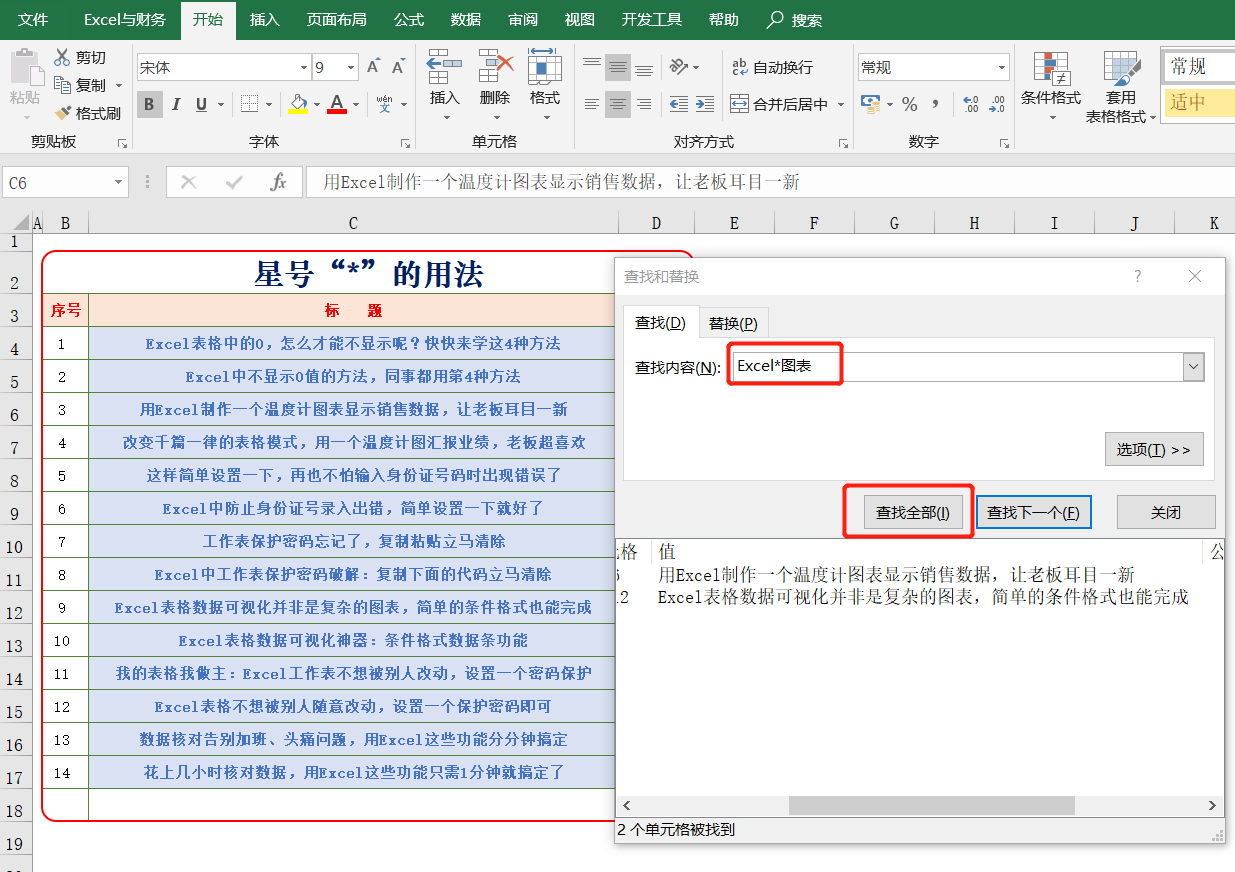Screen dimensions: 1235x872
Task: Open the font color dropdown arrow
Action: point(355,104)
